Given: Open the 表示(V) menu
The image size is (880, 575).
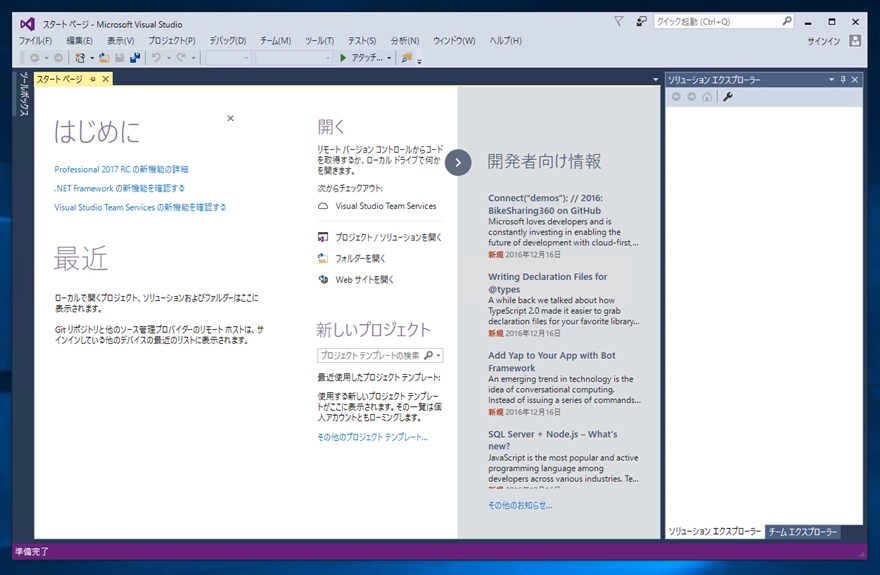Looking at the screenshot, I should (x=121, y=40).
